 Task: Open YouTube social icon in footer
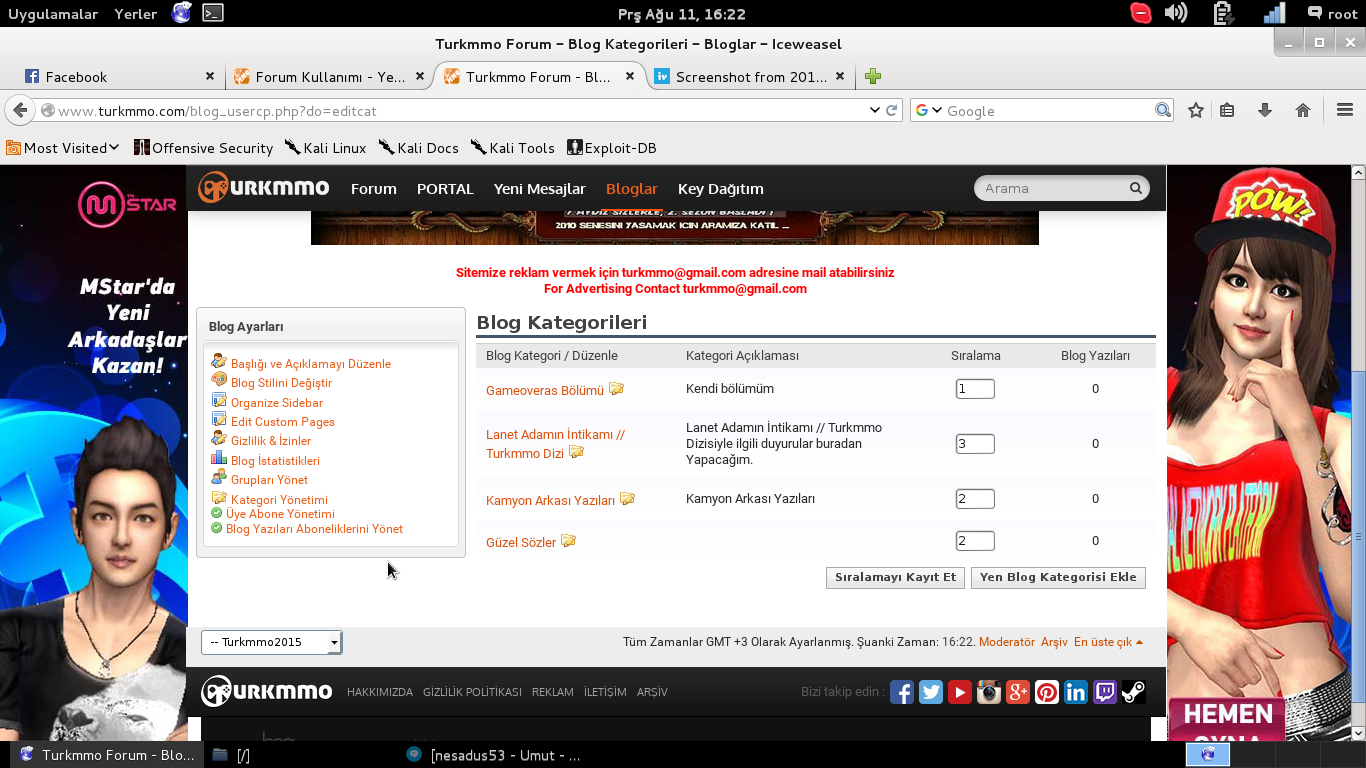click(x=960, y=692)
